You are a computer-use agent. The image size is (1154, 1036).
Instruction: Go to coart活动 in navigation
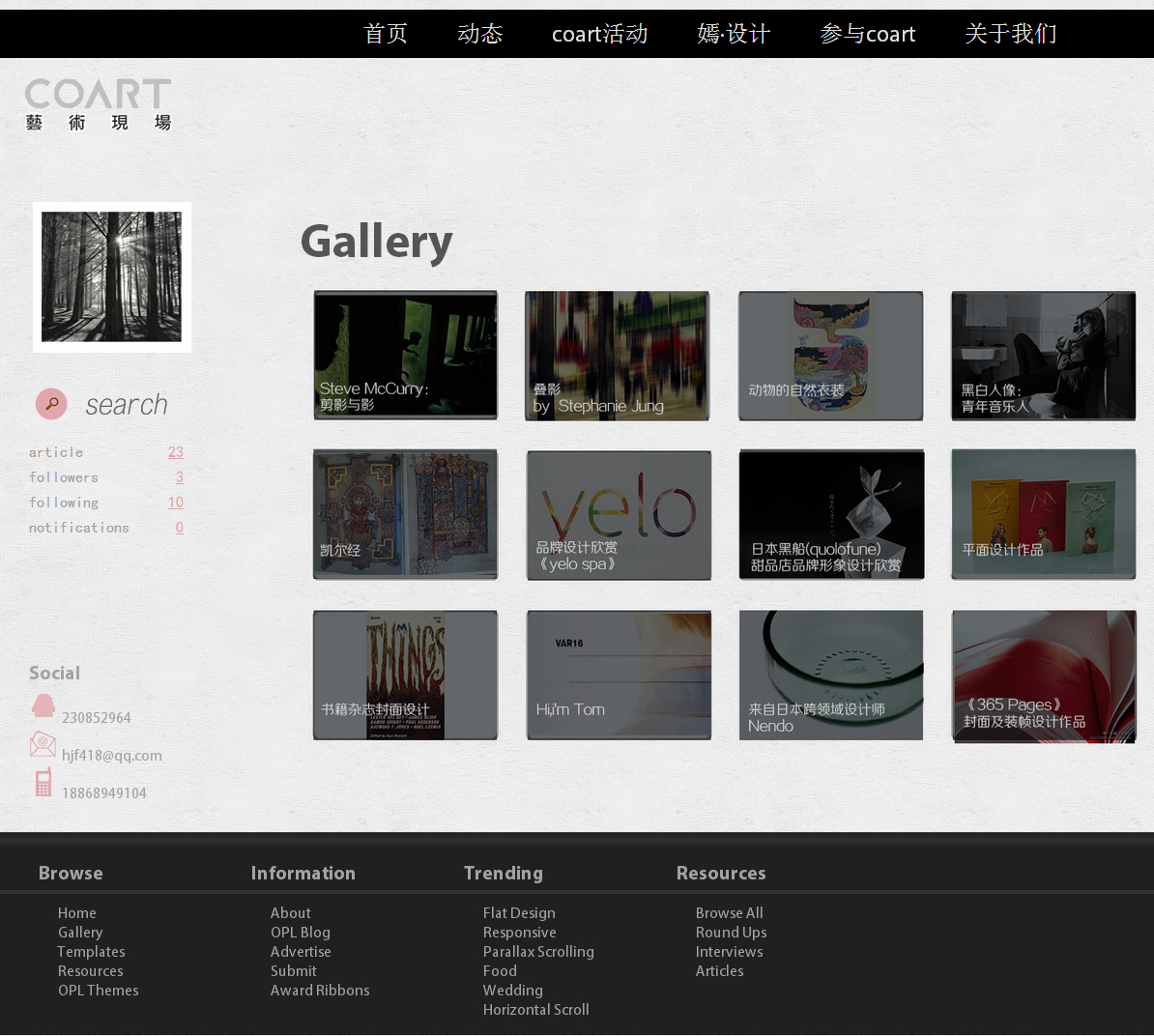[x=600, y=34]
